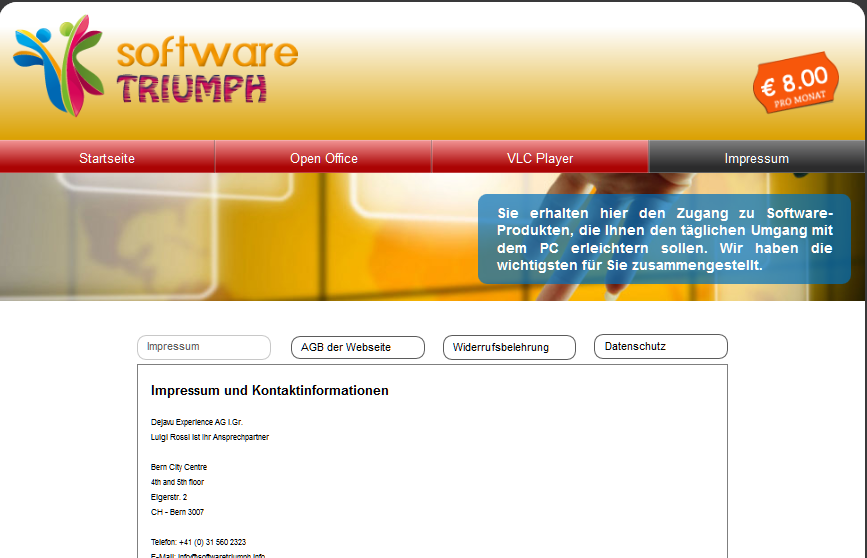Image resolution: width=867 pixels, height=558 pixels.
Task: Click the text Dejavu Experience AG i.Gr.
Action: pyautogui.click(x=197, y=422)
